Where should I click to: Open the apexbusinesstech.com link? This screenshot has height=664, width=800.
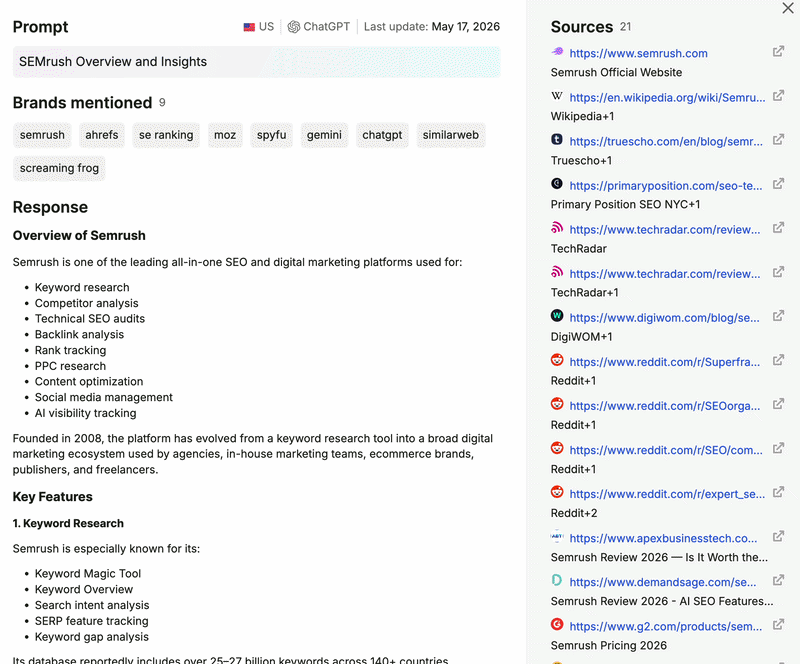663,538
